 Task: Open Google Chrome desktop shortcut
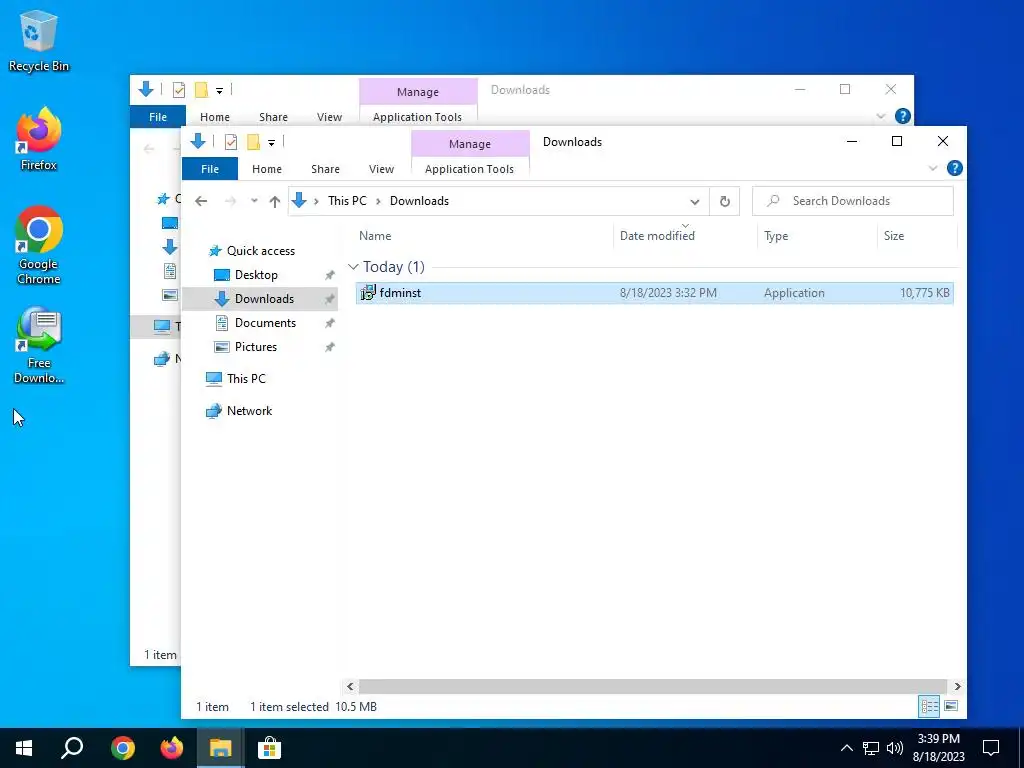(39, 246)
